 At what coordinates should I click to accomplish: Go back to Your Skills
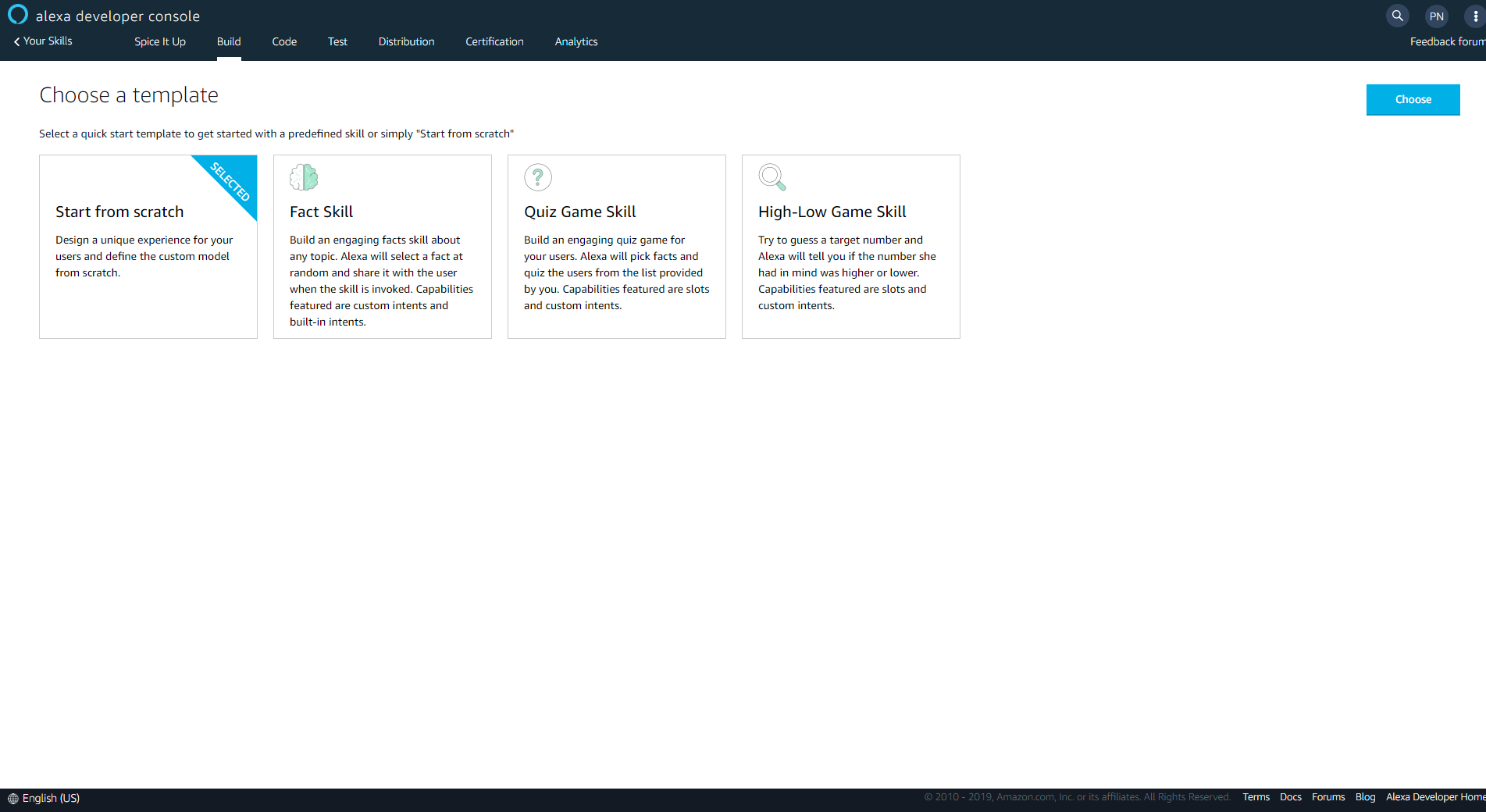coord(43,41)
